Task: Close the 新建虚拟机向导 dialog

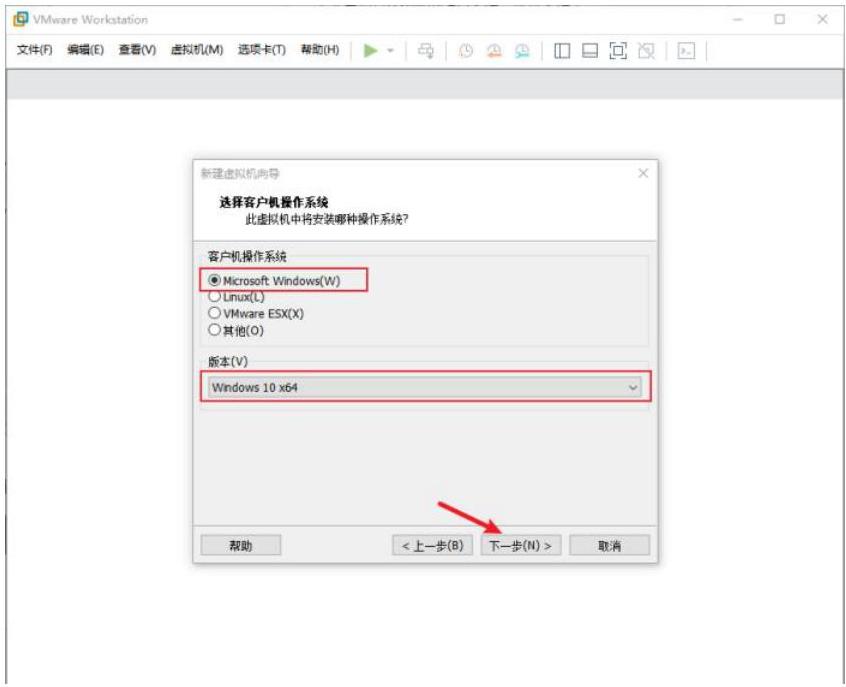Action: coord(643,173)
